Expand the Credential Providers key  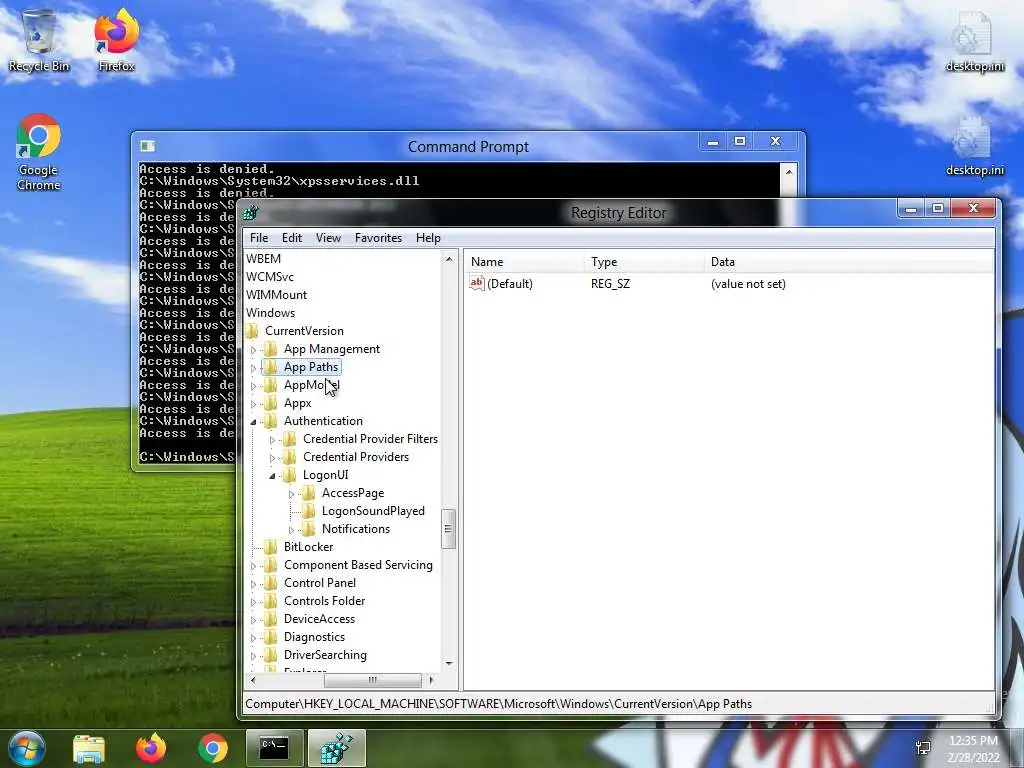(x=272, y=458)
